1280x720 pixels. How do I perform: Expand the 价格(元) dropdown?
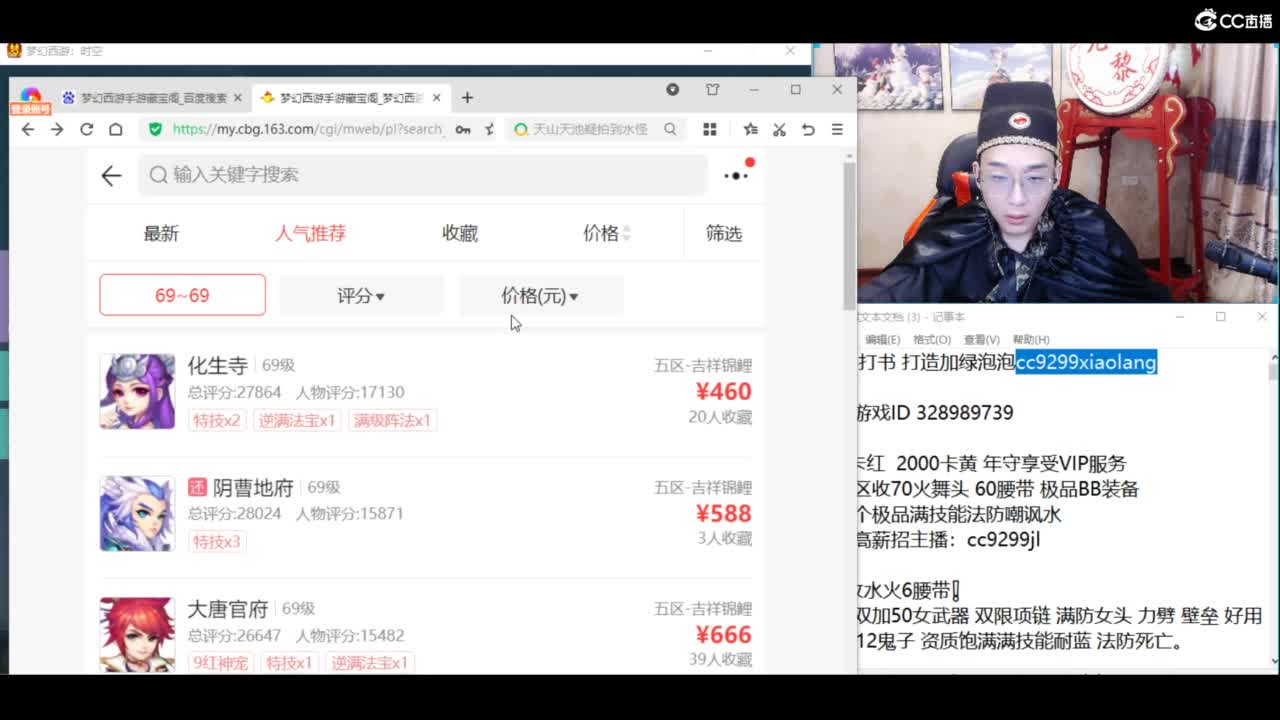click(x=540, y=295)
